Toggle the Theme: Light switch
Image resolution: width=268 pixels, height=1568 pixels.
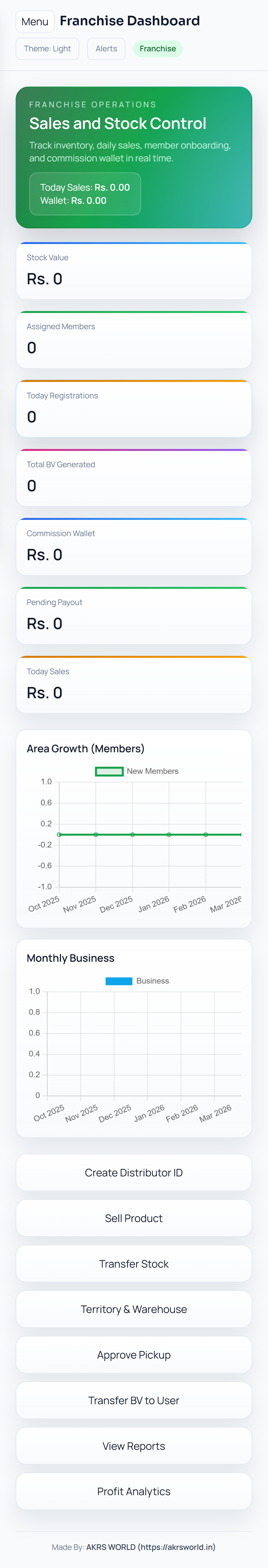click(x=47, y=49)
